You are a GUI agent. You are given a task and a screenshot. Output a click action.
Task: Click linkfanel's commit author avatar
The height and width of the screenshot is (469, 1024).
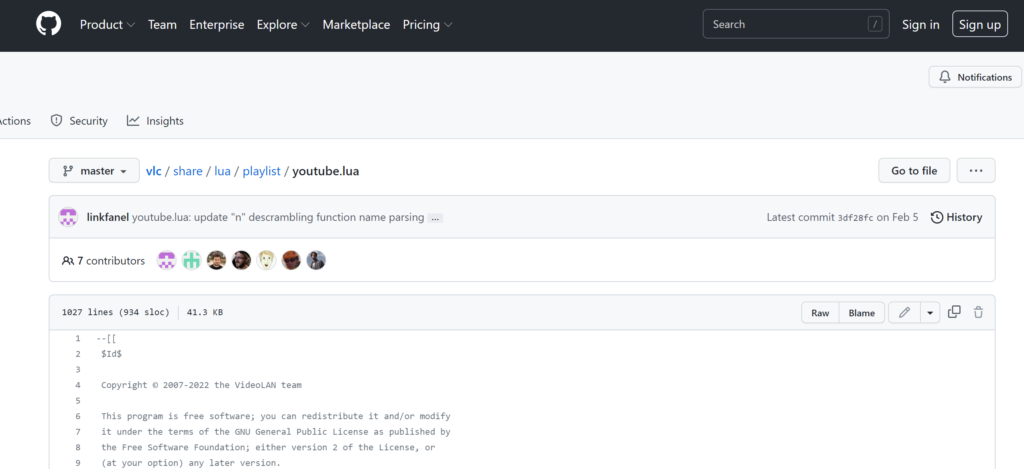68,217
